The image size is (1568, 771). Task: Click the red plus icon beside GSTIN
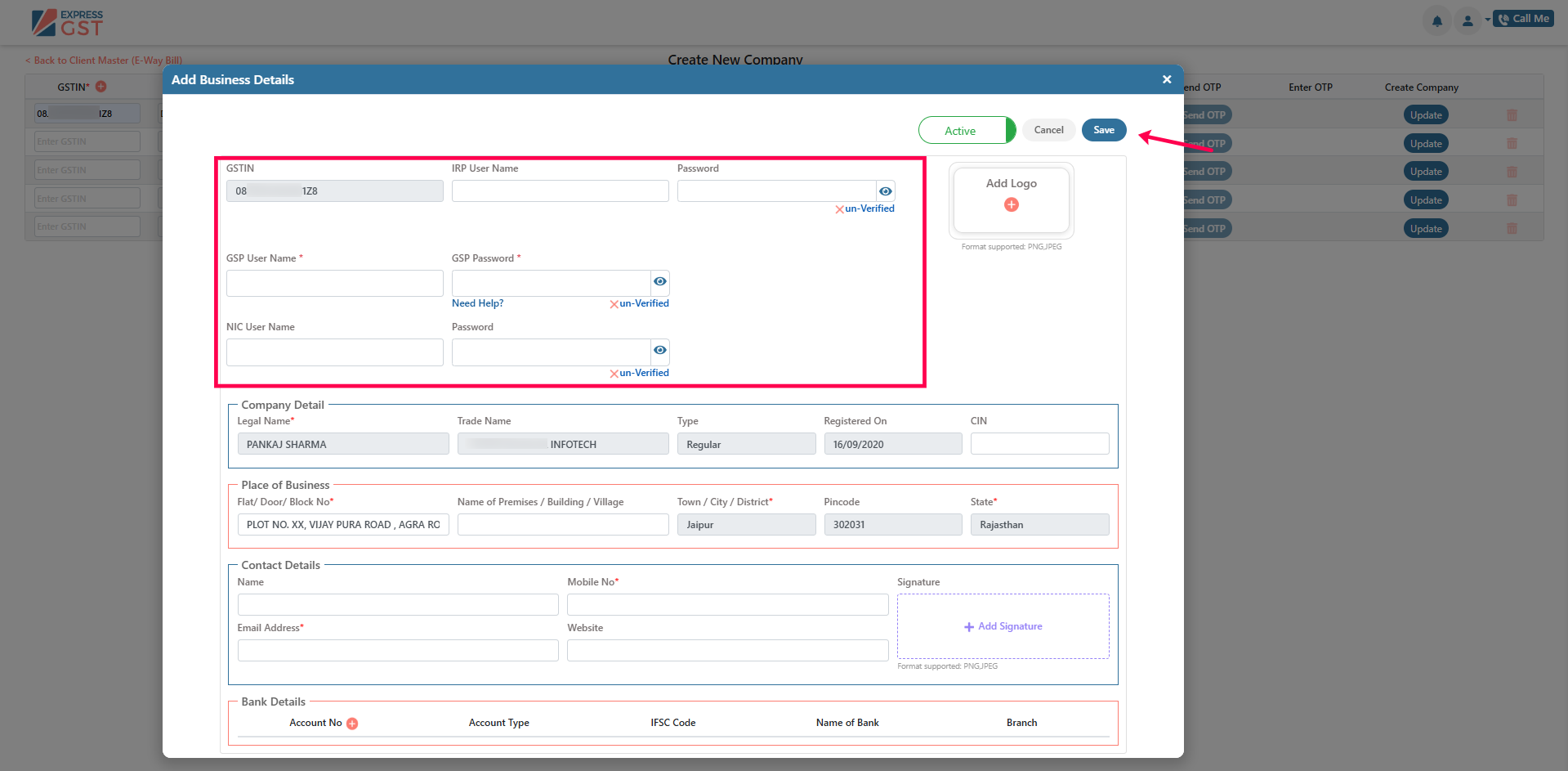[101, 87]
